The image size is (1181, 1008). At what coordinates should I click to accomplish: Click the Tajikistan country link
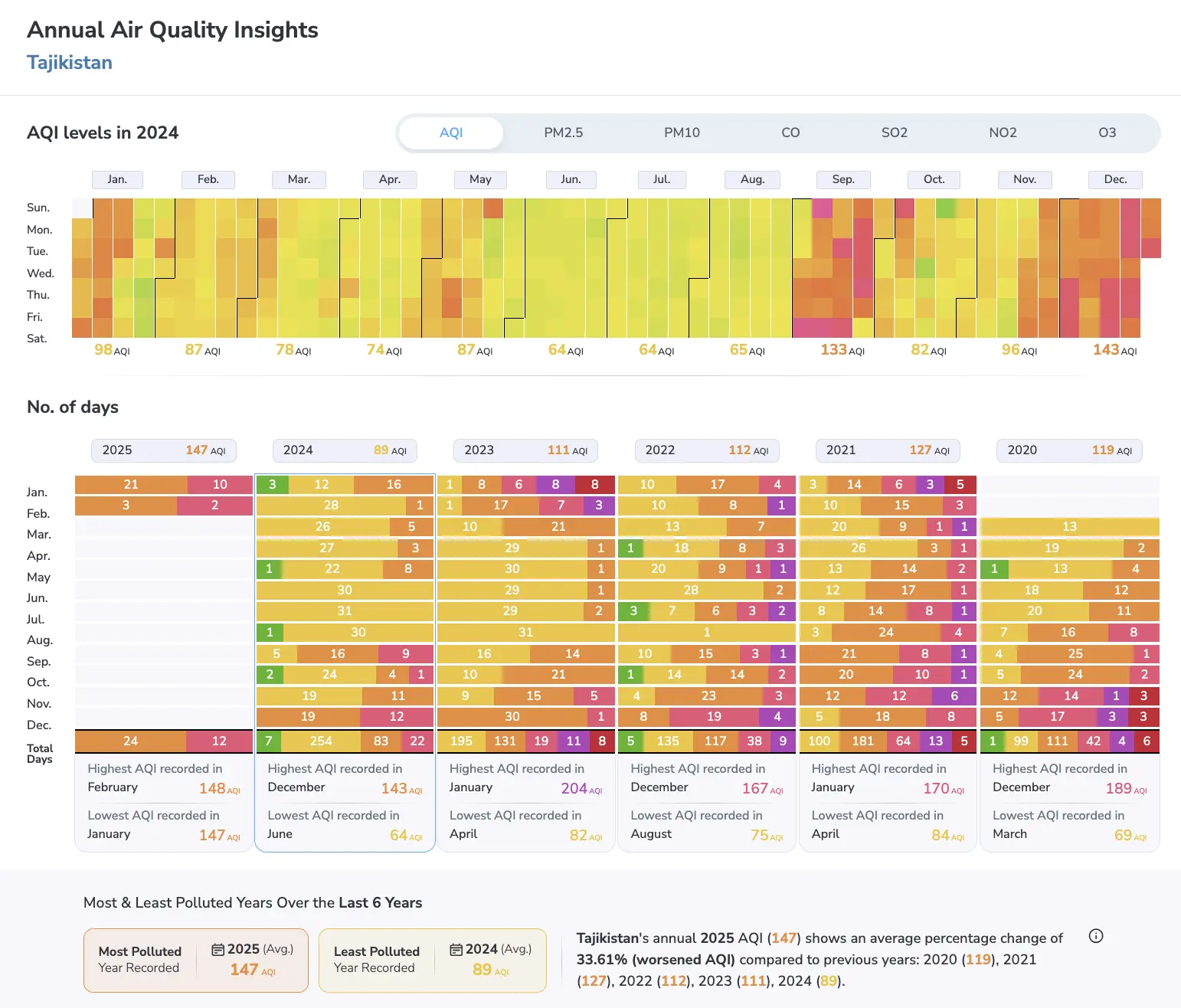click(x=70, y=63)
